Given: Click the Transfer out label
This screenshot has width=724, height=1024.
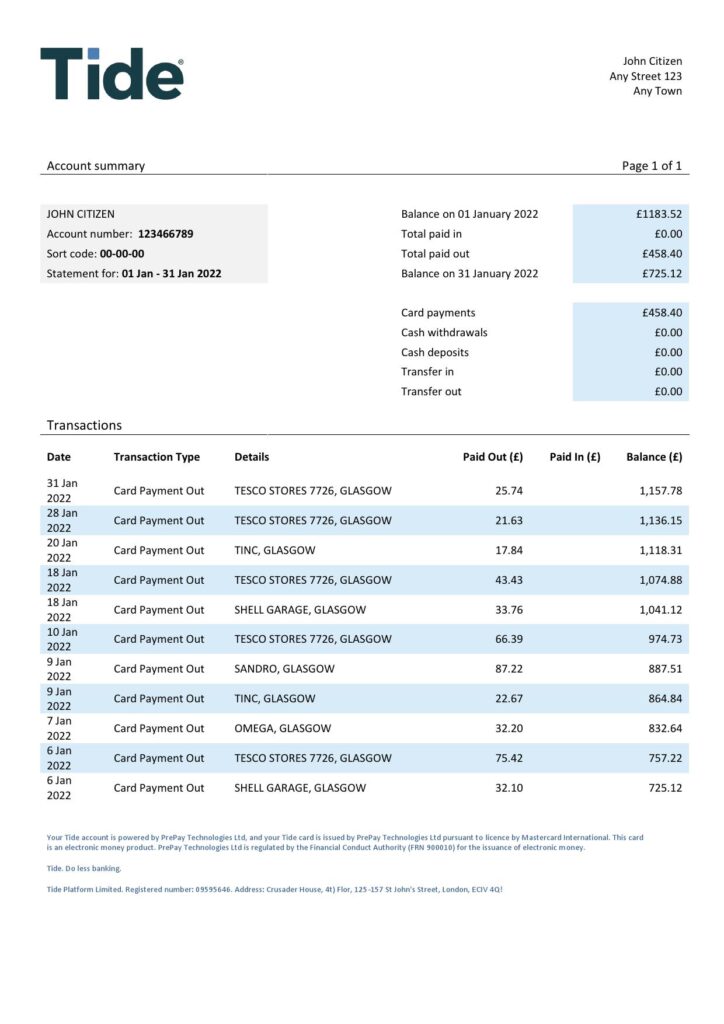Looking at the screenshot, I should pyautogui.click(x=431, y=391).
